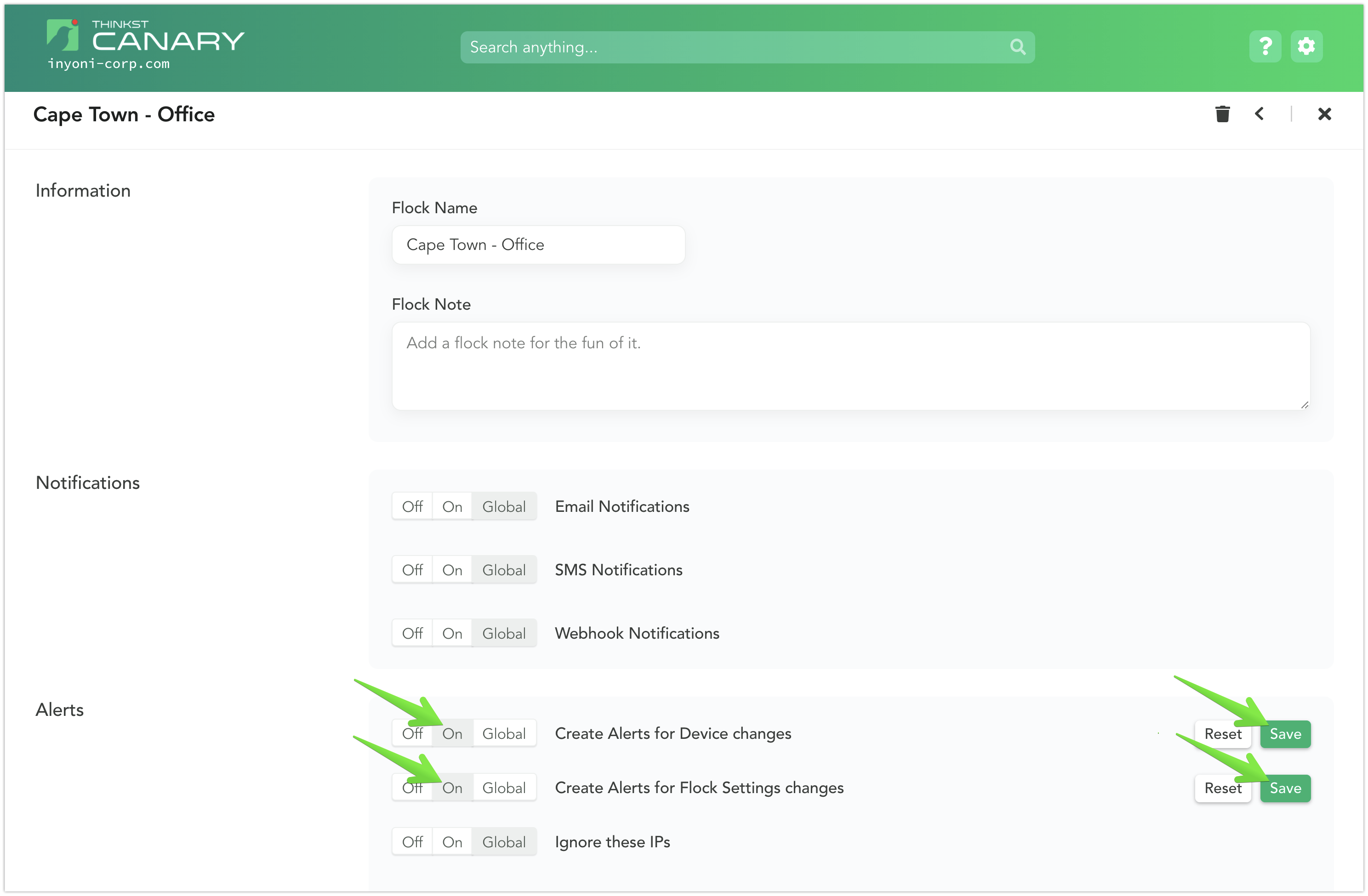Reset the Flock Settings changes alert
1368x896 pixels.
tap(1223, 788)
